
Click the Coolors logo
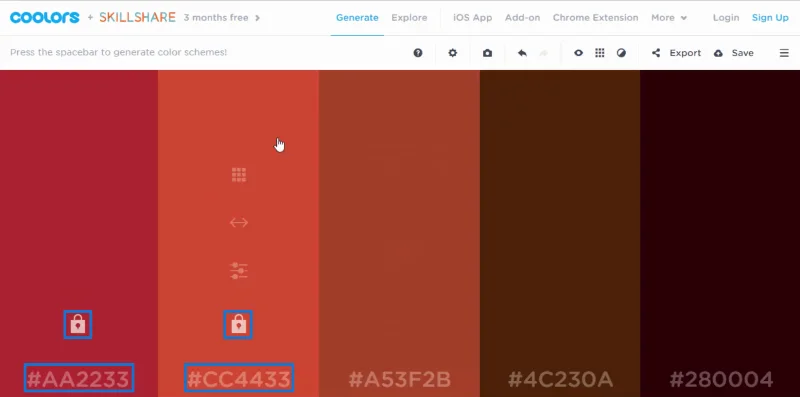pos(45,17)
